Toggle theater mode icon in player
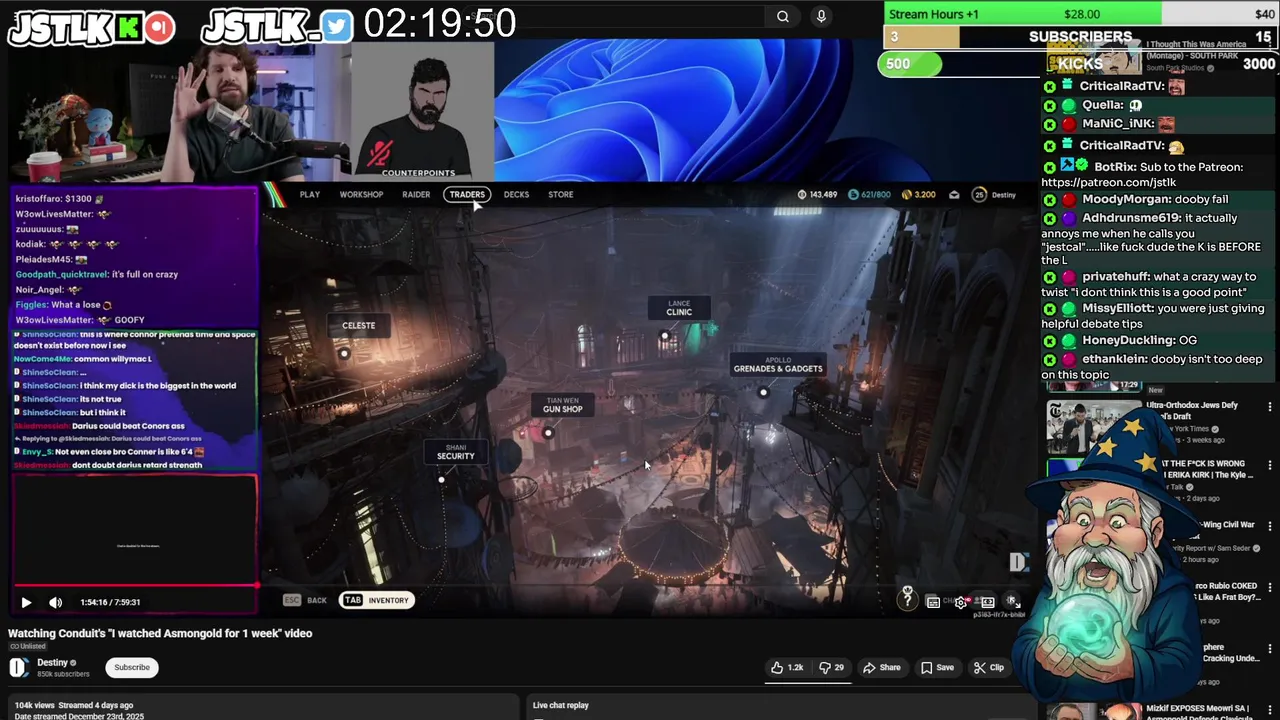This screenshot has width=1280, height=720. 987,602
